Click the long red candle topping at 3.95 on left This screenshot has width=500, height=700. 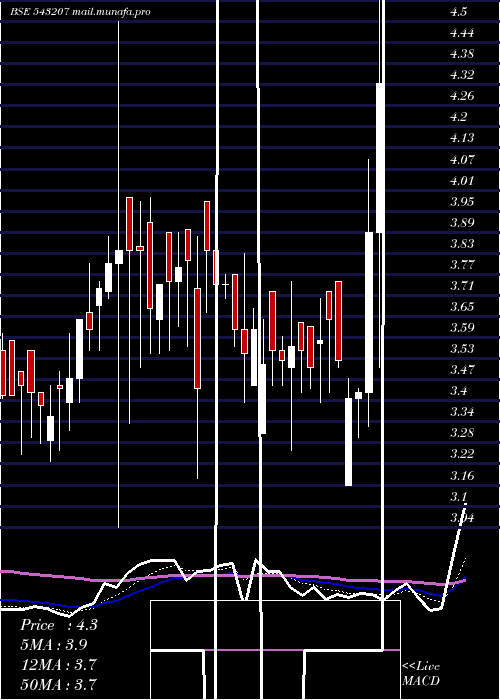(x=129, y=224)
